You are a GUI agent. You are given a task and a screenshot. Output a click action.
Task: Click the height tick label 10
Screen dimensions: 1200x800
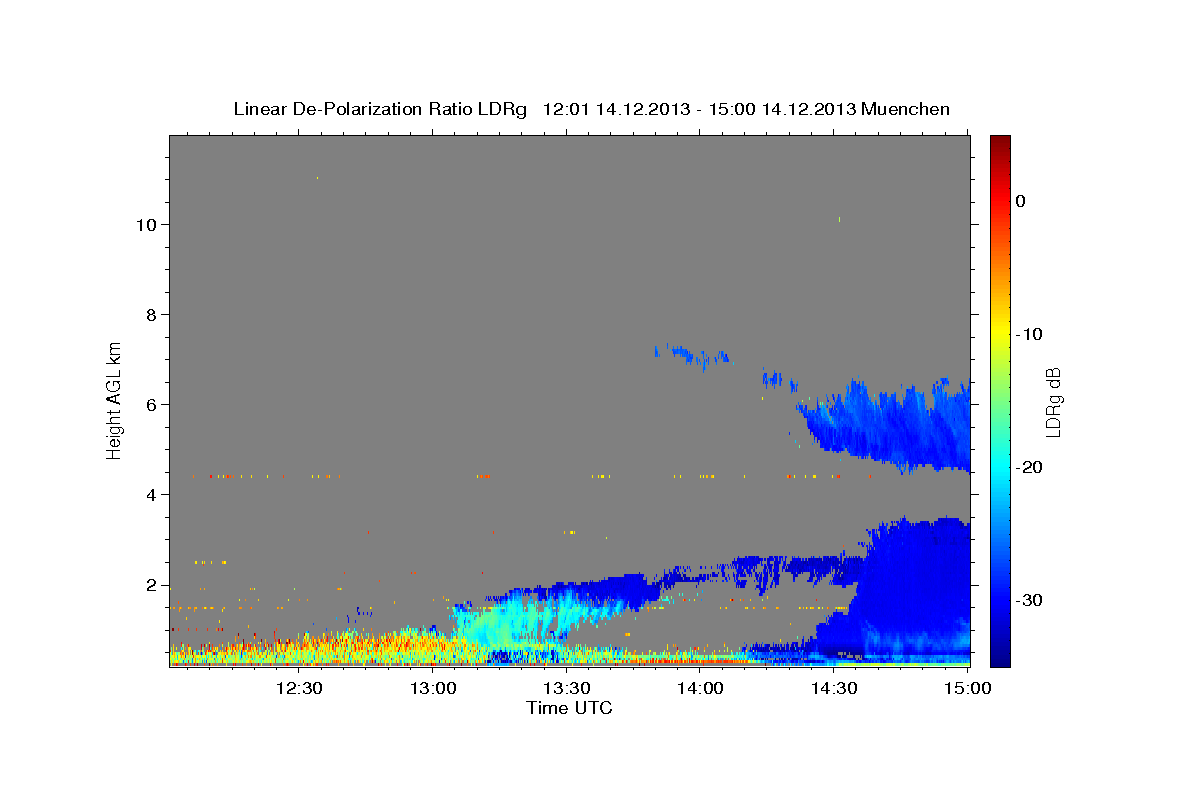point(145,224)
